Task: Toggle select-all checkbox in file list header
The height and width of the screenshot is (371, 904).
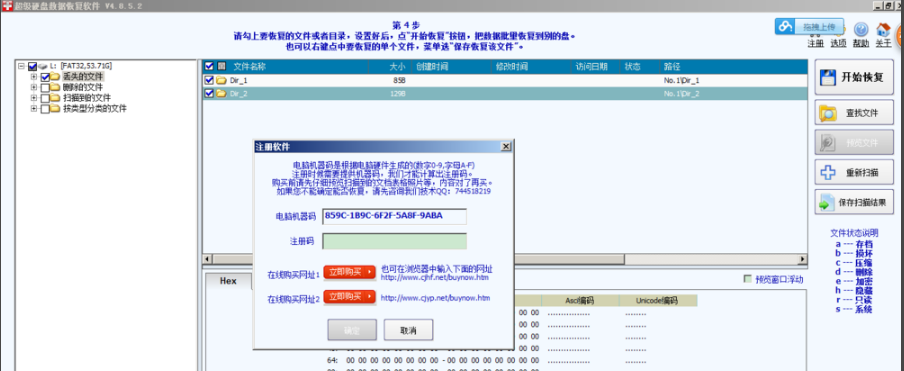Action: [209, 66]
